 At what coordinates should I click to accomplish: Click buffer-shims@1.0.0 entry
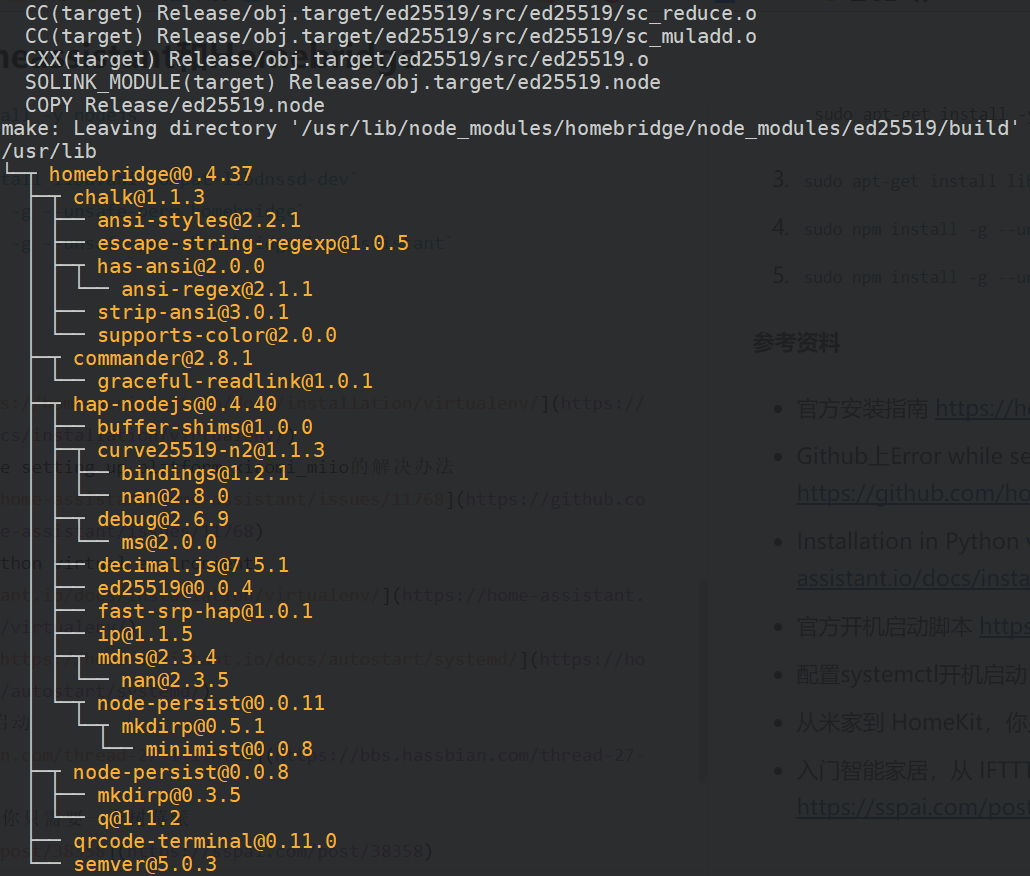[x=205, y=427]
